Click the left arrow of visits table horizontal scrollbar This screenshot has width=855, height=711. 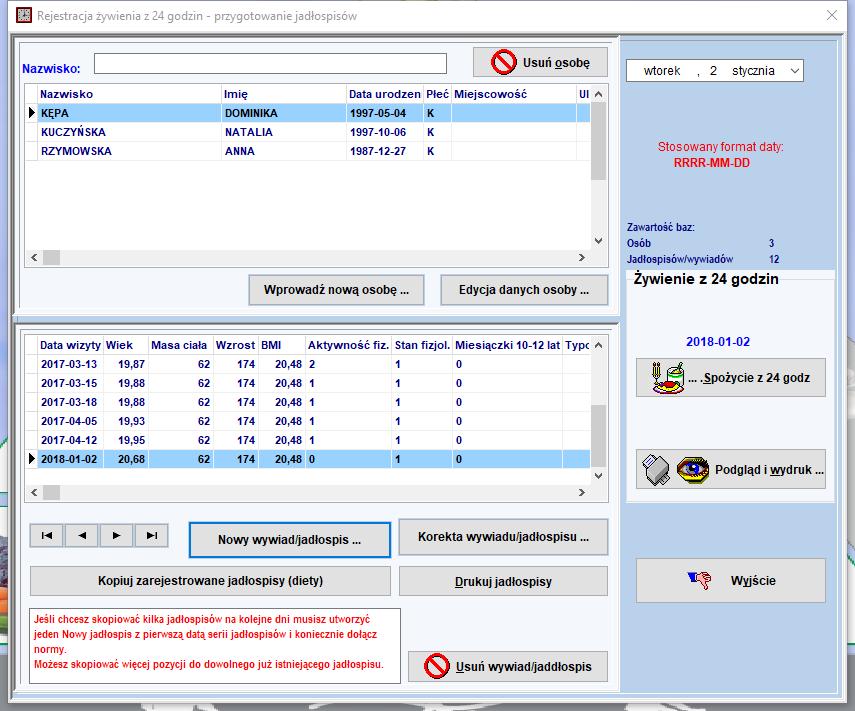34,492
